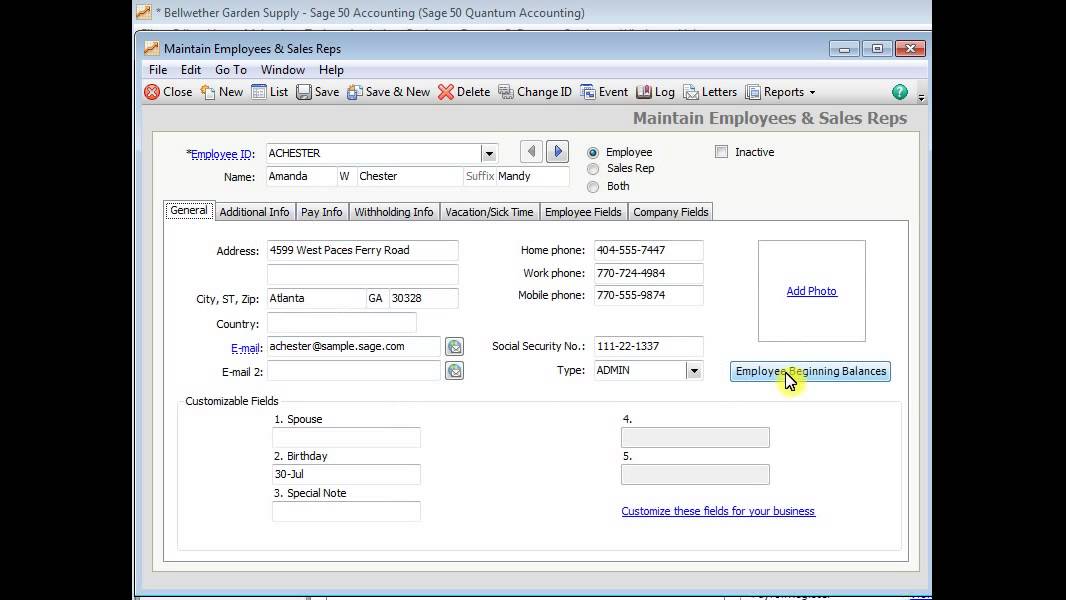
Task: Click Save & New toolbar button
Action: 388,92
